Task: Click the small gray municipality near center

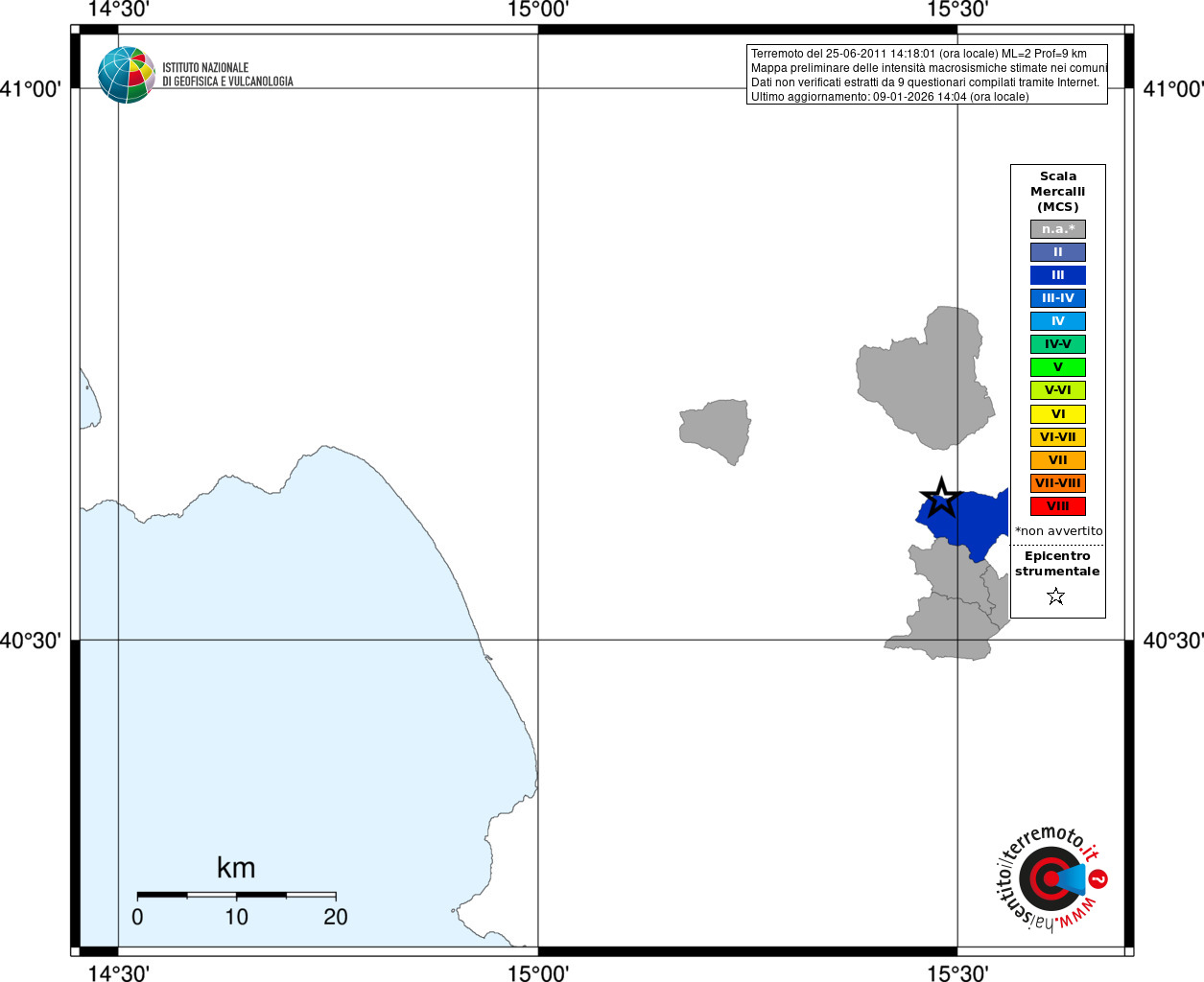Action: tap(716, 432)
